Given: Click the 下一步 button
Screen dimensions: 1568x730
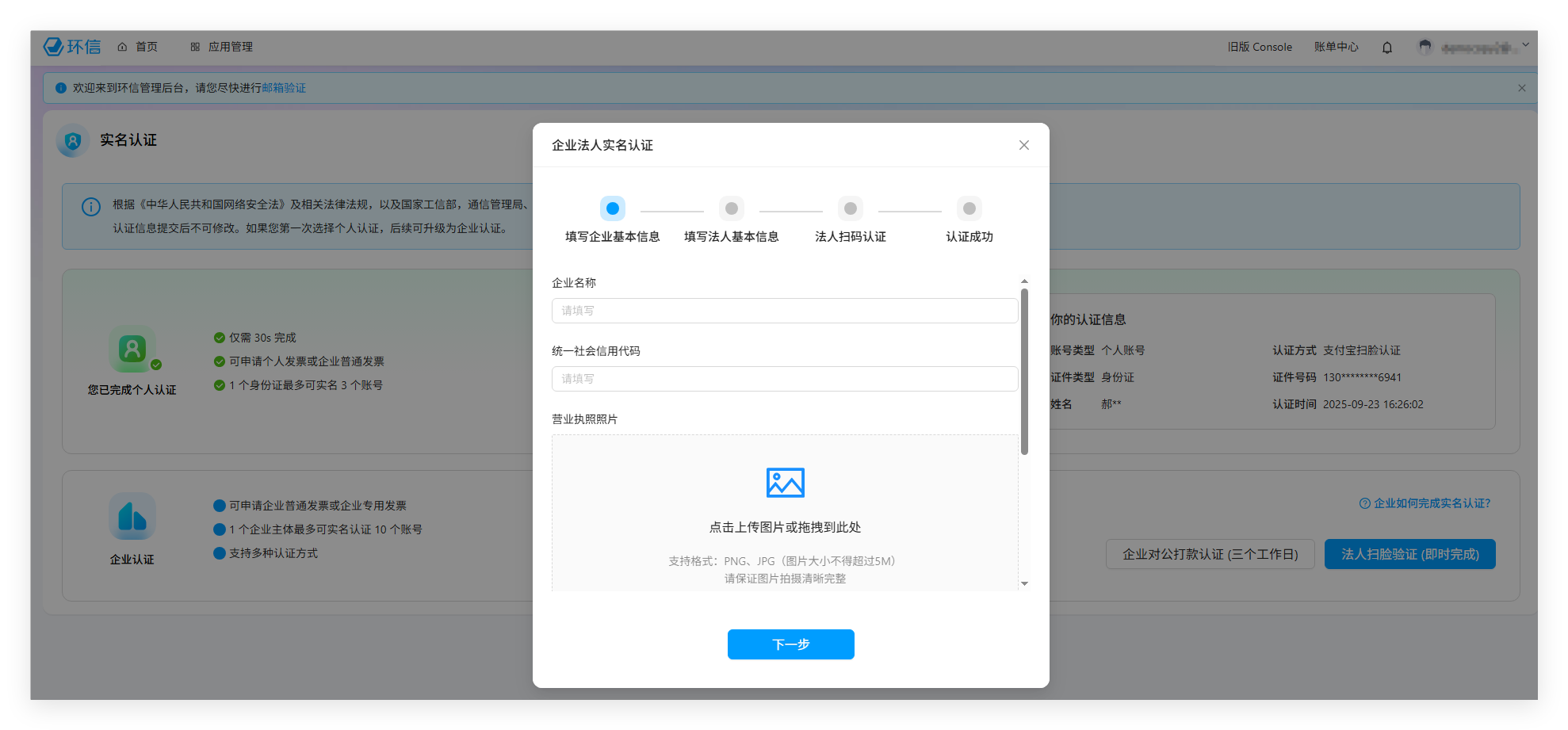Looking at the screenshot, I should 790,644.
